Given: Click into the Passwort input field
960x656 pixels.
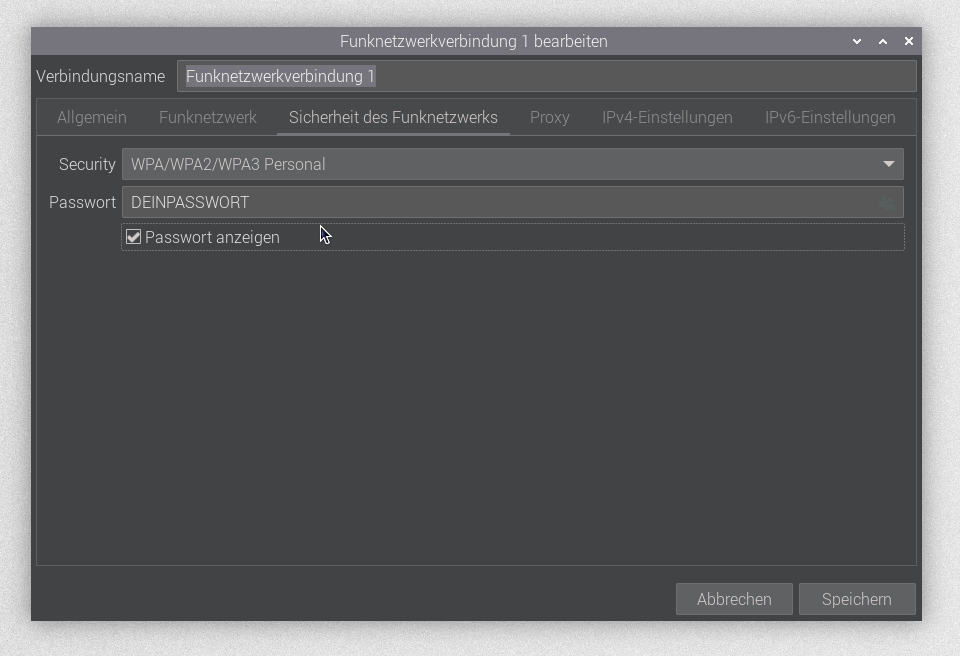Looking at the screenshot, I should 500,202.
